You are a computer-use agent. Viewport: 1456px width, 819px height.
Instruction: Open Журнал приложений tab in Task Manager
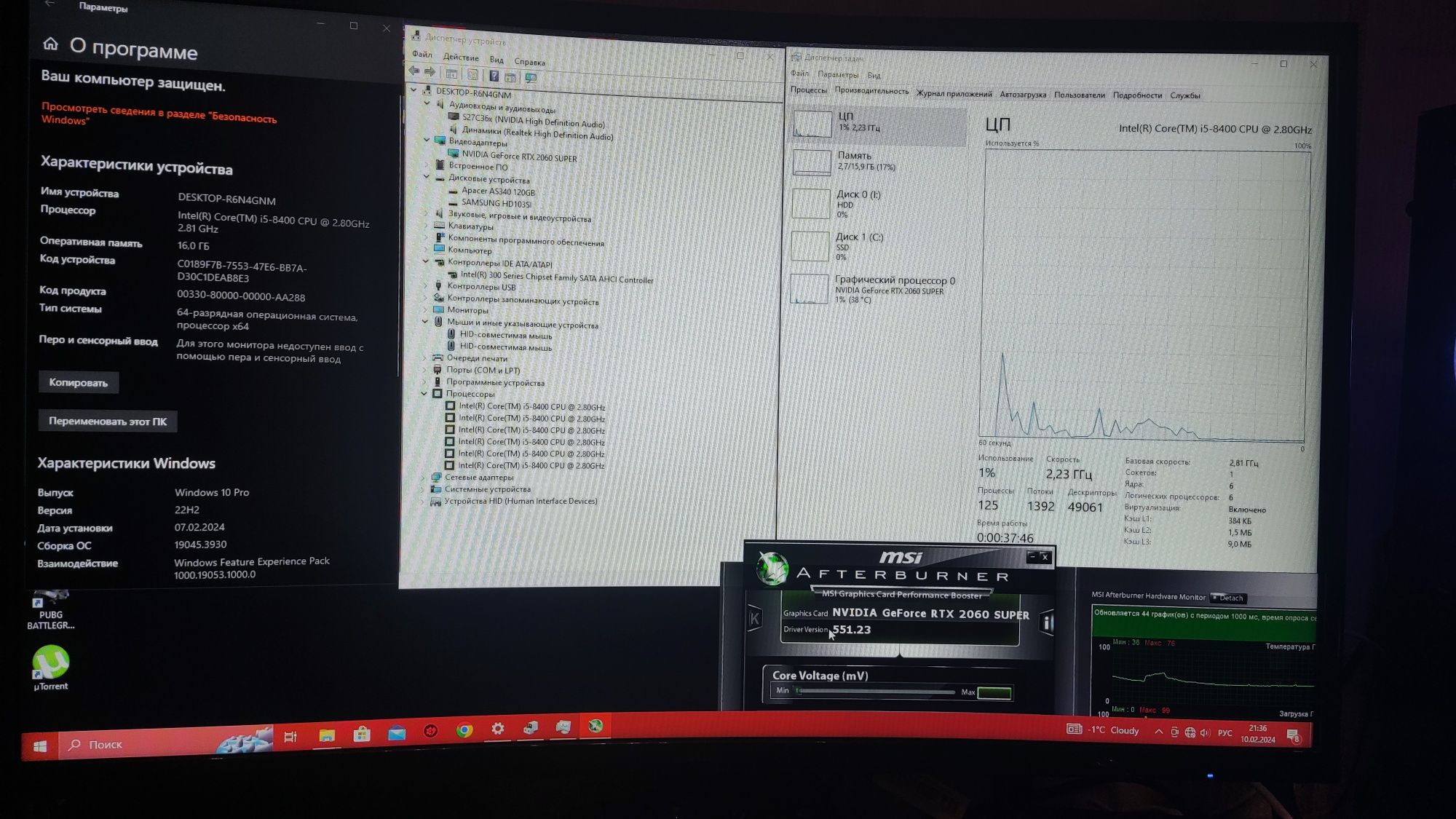pyautogui.click(x=954, y=94)
